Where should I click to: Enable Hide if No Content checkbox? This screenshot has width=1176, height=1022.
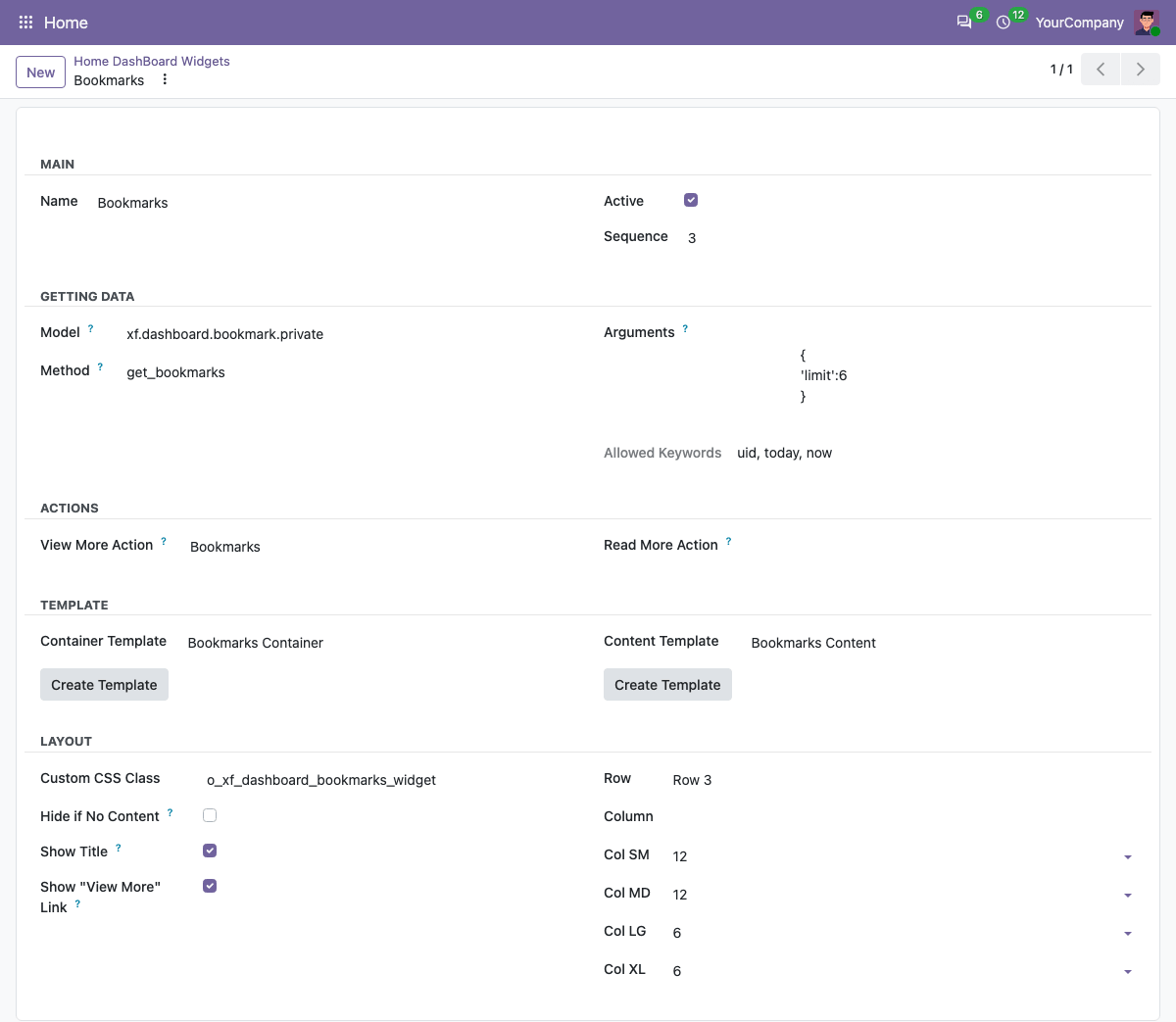[210, 815]
